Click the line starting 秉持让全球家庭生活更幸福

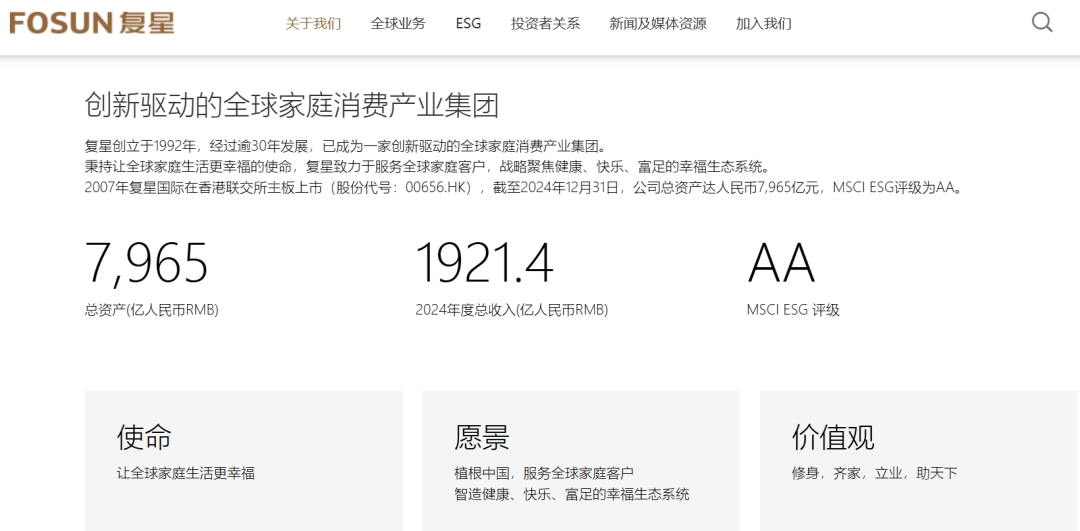[x=426, y=167]
